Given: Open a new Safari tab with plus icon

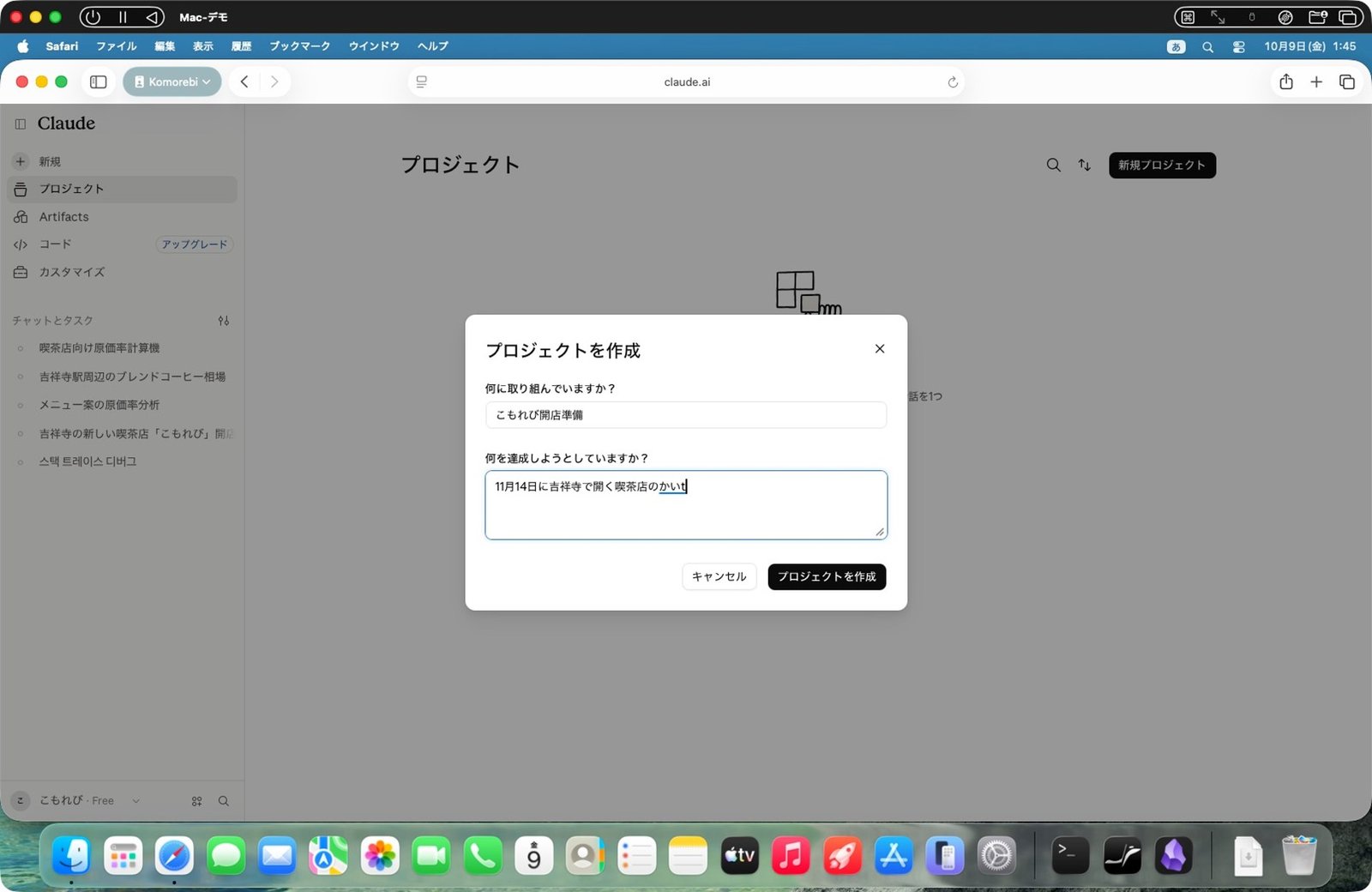Looking at the screenshot, I should coord(1316,81).
